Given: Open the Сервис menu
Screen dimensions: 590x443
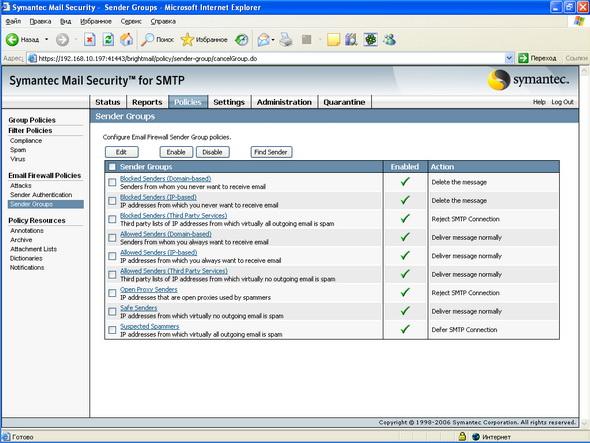Looking at the screenshot, I should (131, 21).
